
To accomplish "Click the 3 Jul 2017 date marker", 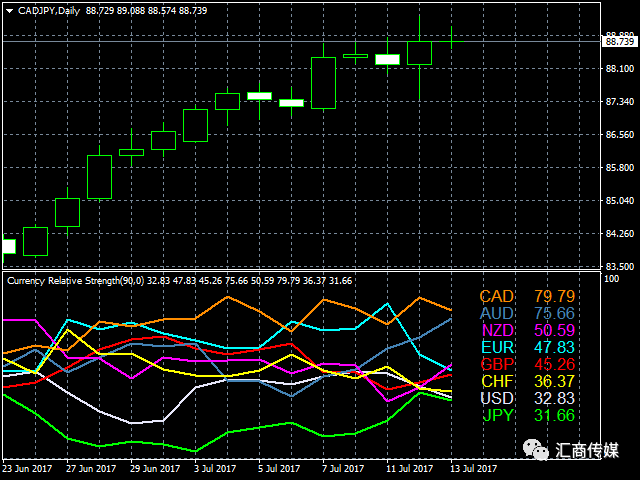I will tap(215, 469).
